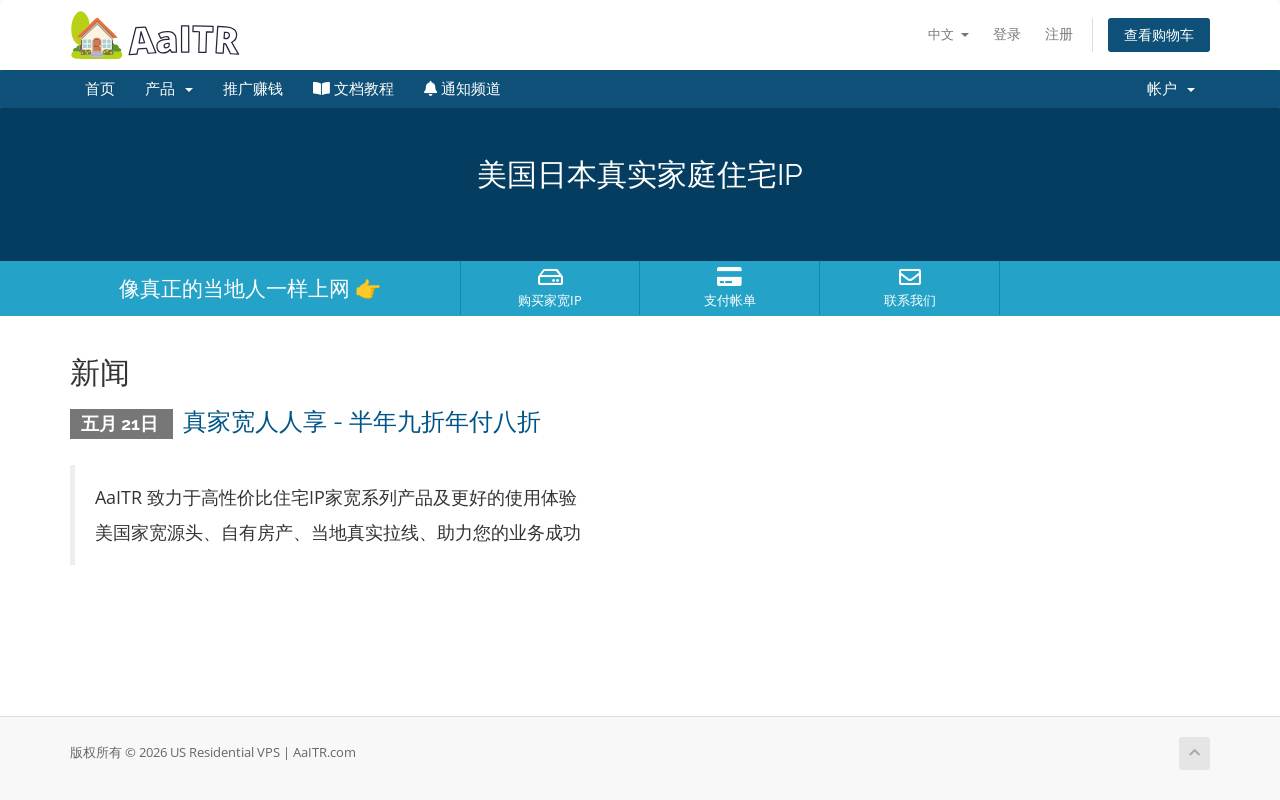
Task: Click the line 美国家宽源头、自有房产
Action: click(x=338, y=533)
